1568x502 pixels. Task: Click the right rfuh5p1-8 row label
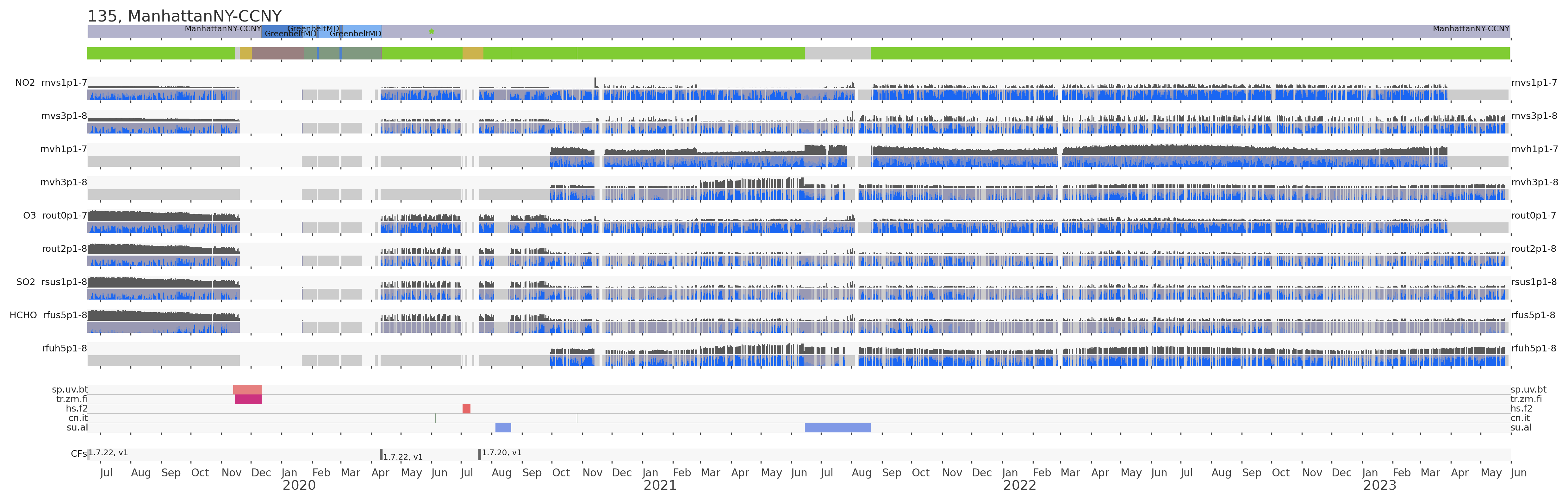coord(1534,349)
